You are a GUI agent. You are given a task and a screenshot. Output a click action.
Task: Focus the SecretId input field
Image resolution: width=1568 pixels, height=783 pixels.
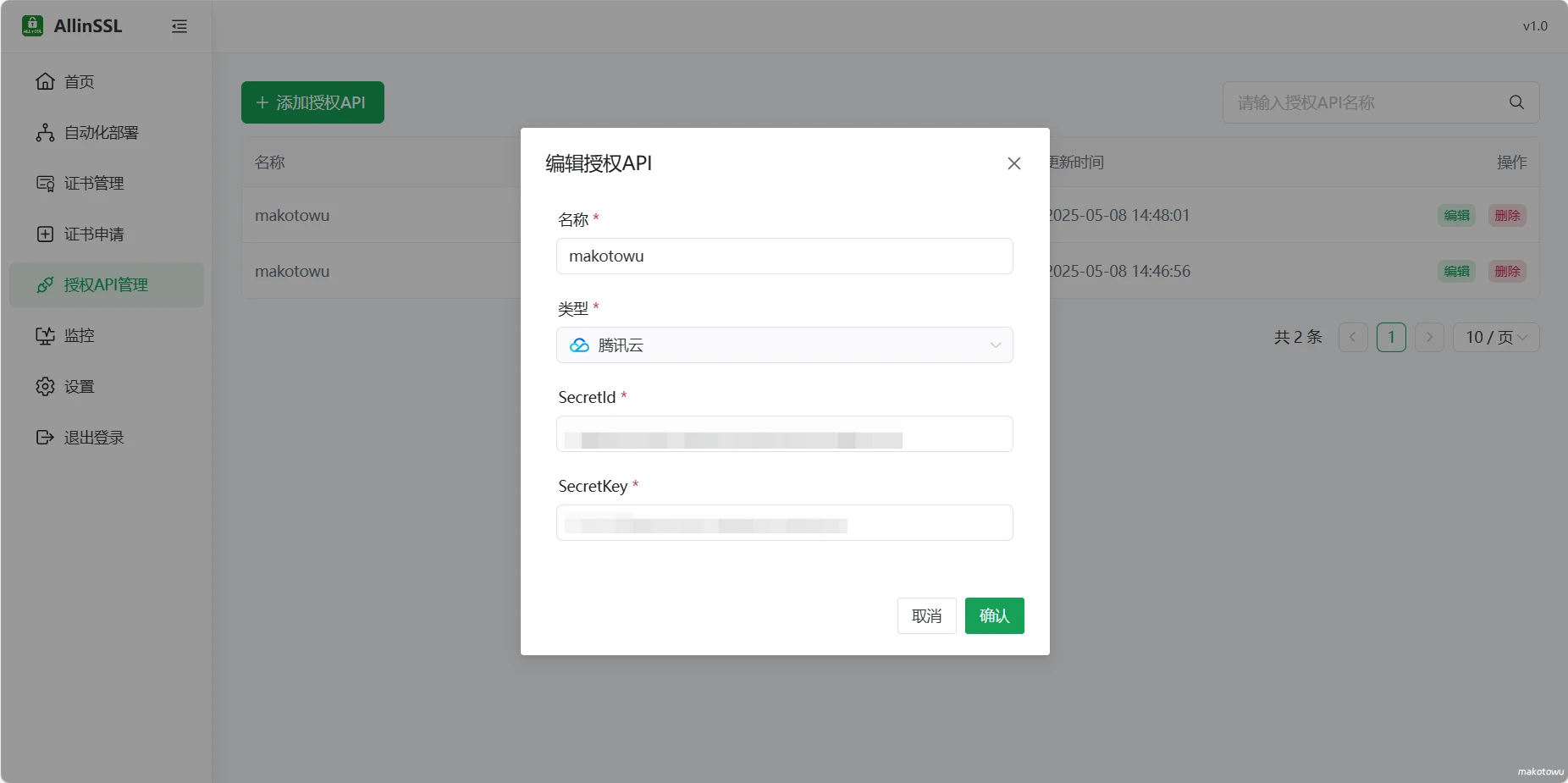point(784,433)
